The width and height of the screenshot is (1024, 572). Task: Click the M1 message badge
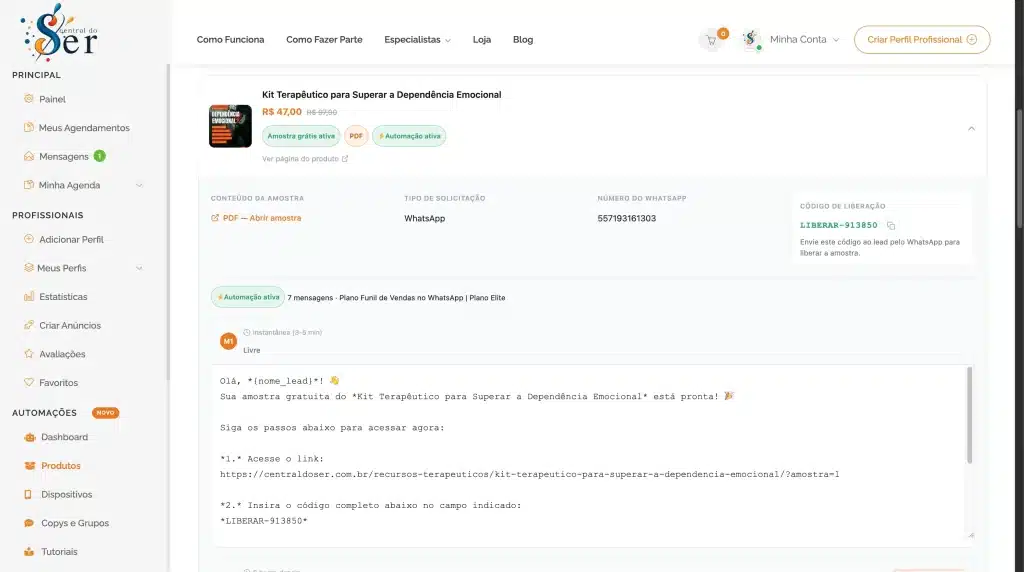click(x=228, y=341)
